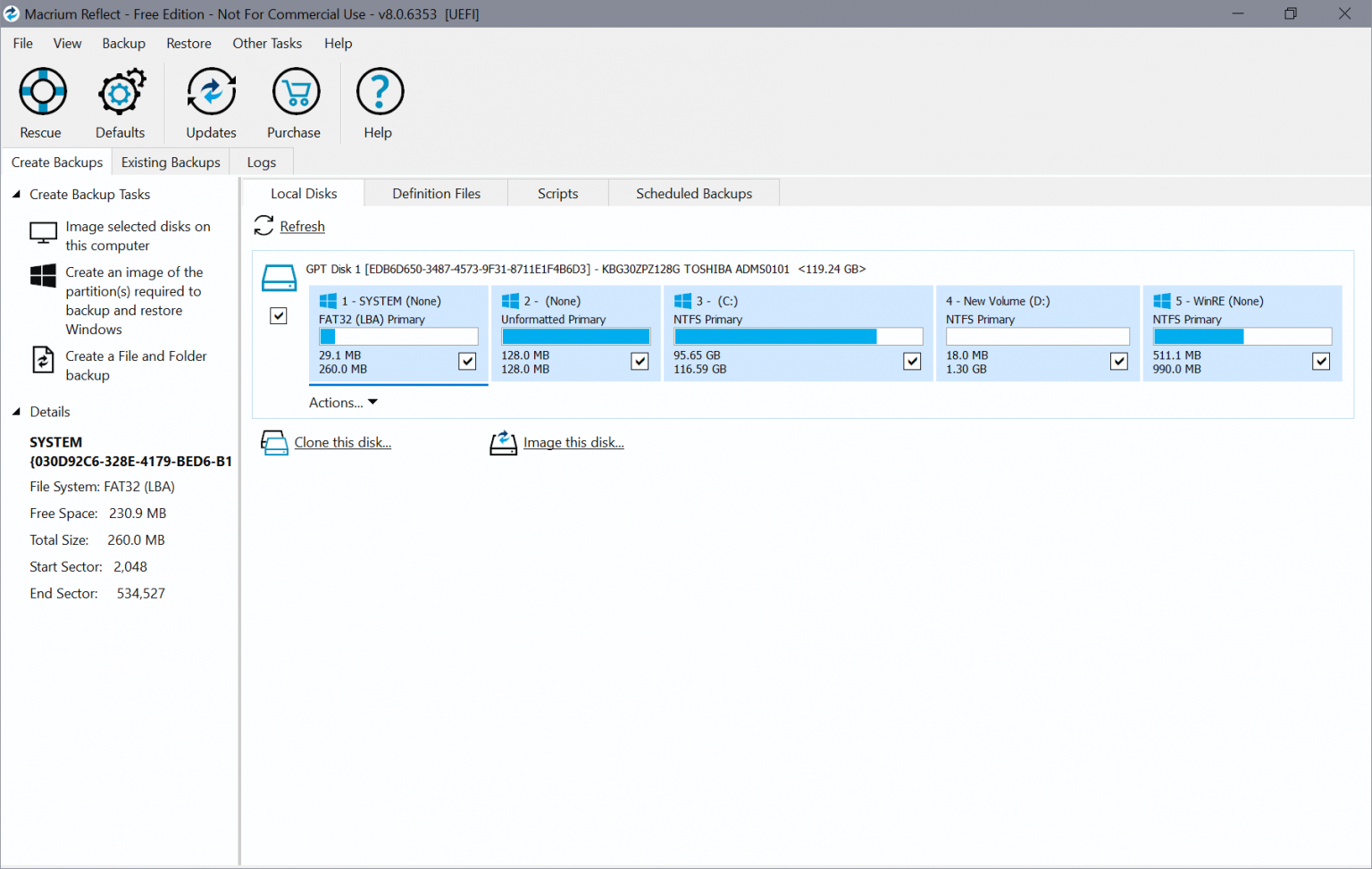The height and width of the screenshot is (869, 1372).
Task: Click the Image this disk link
Action: pyautogui.click(x=573, y=442)
